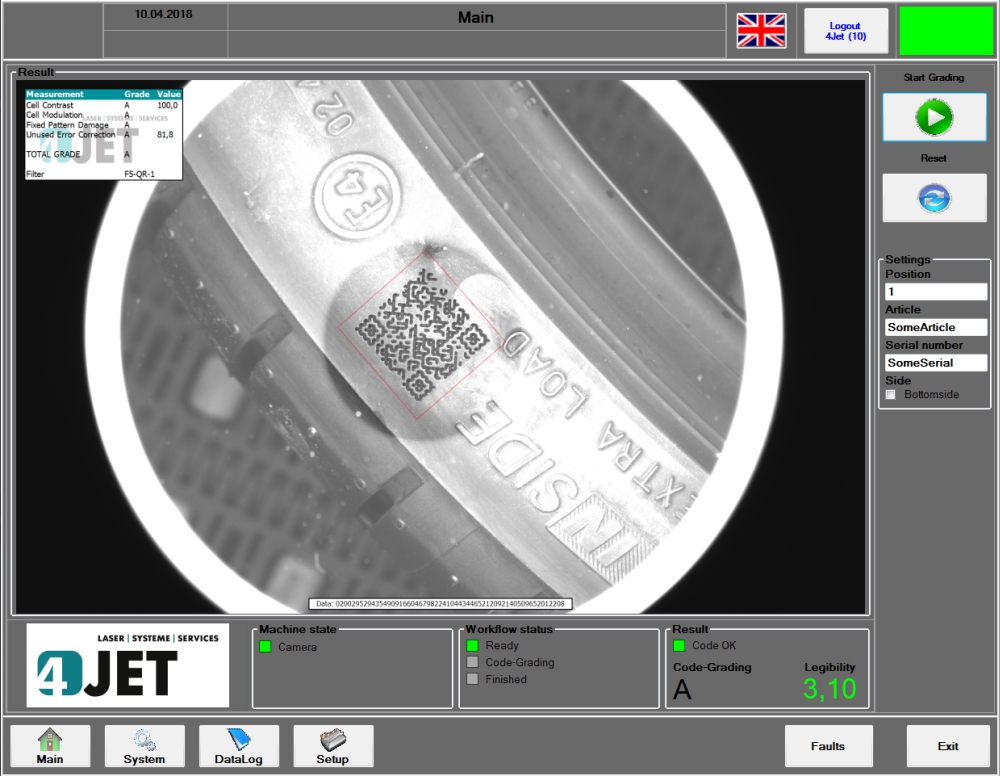Viewport: 1000px width, 776px height.
Task: Enable the Bottomside checkbox
Action: click(x=891, y=395)
